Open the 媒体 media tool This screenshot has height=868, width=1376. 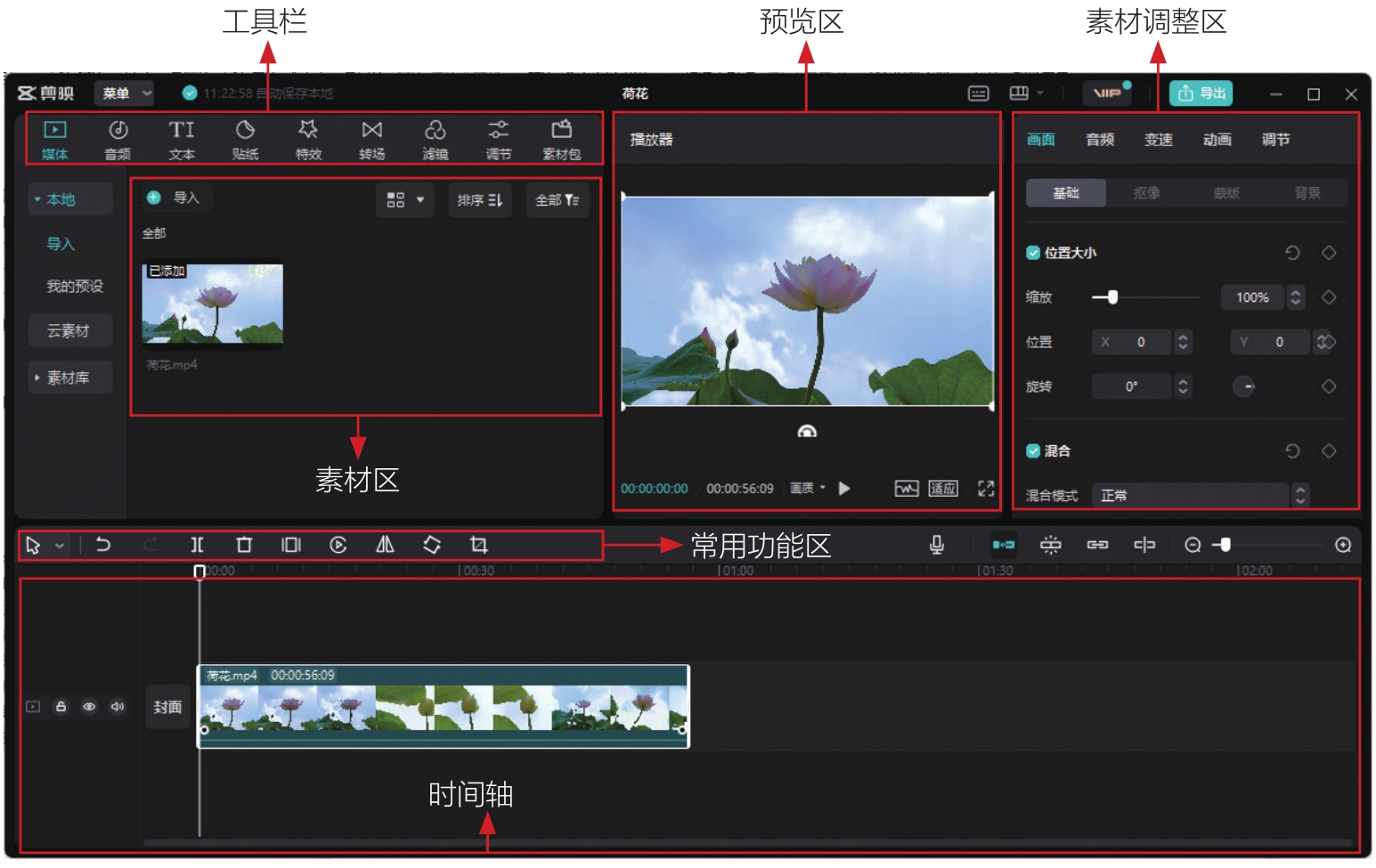(x=54, y=140)
